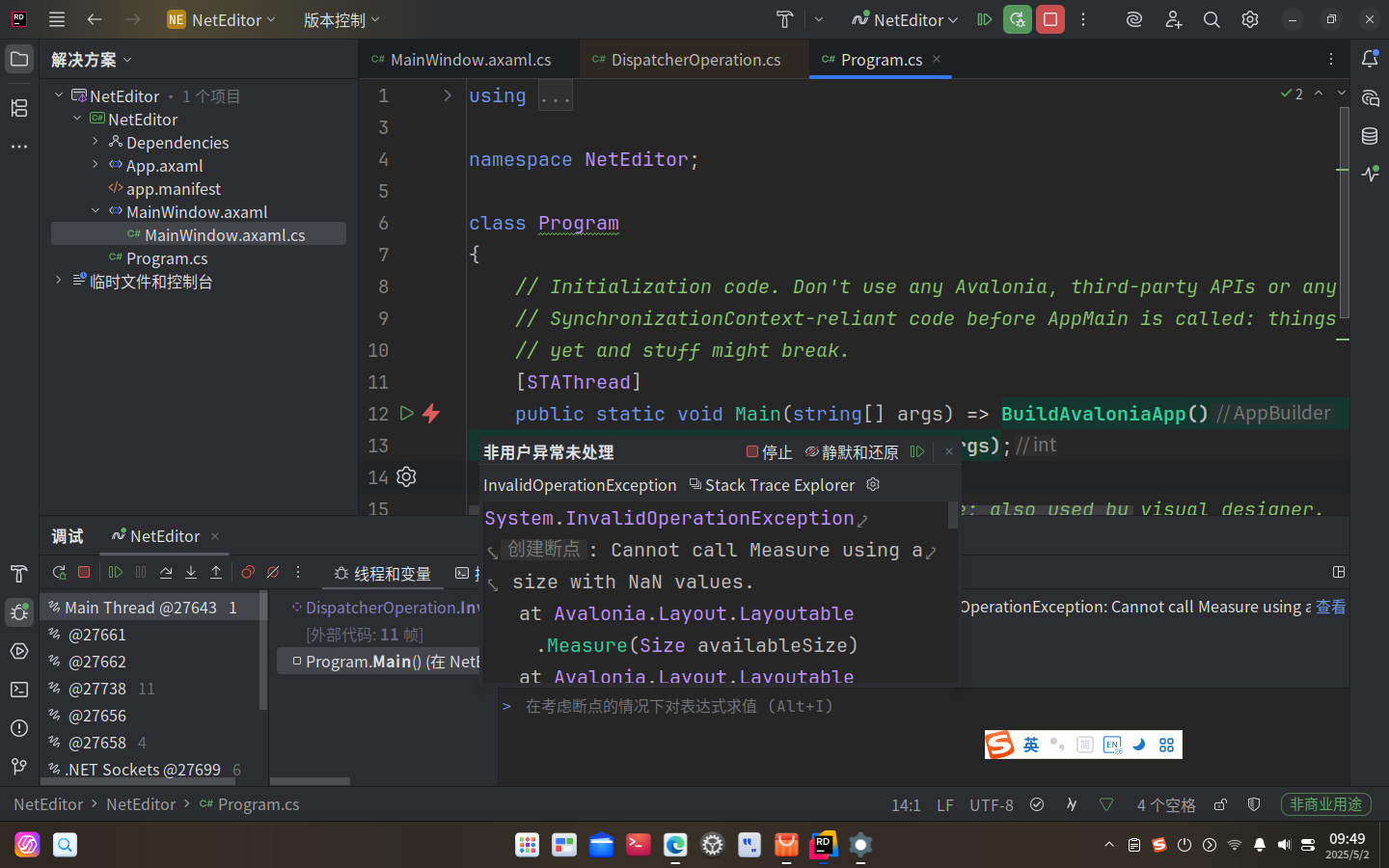The height and width of the screenshot is (868, 1389).
Task: Click the exception popup vertical scrollbar
Action: (x=953, y=514)
